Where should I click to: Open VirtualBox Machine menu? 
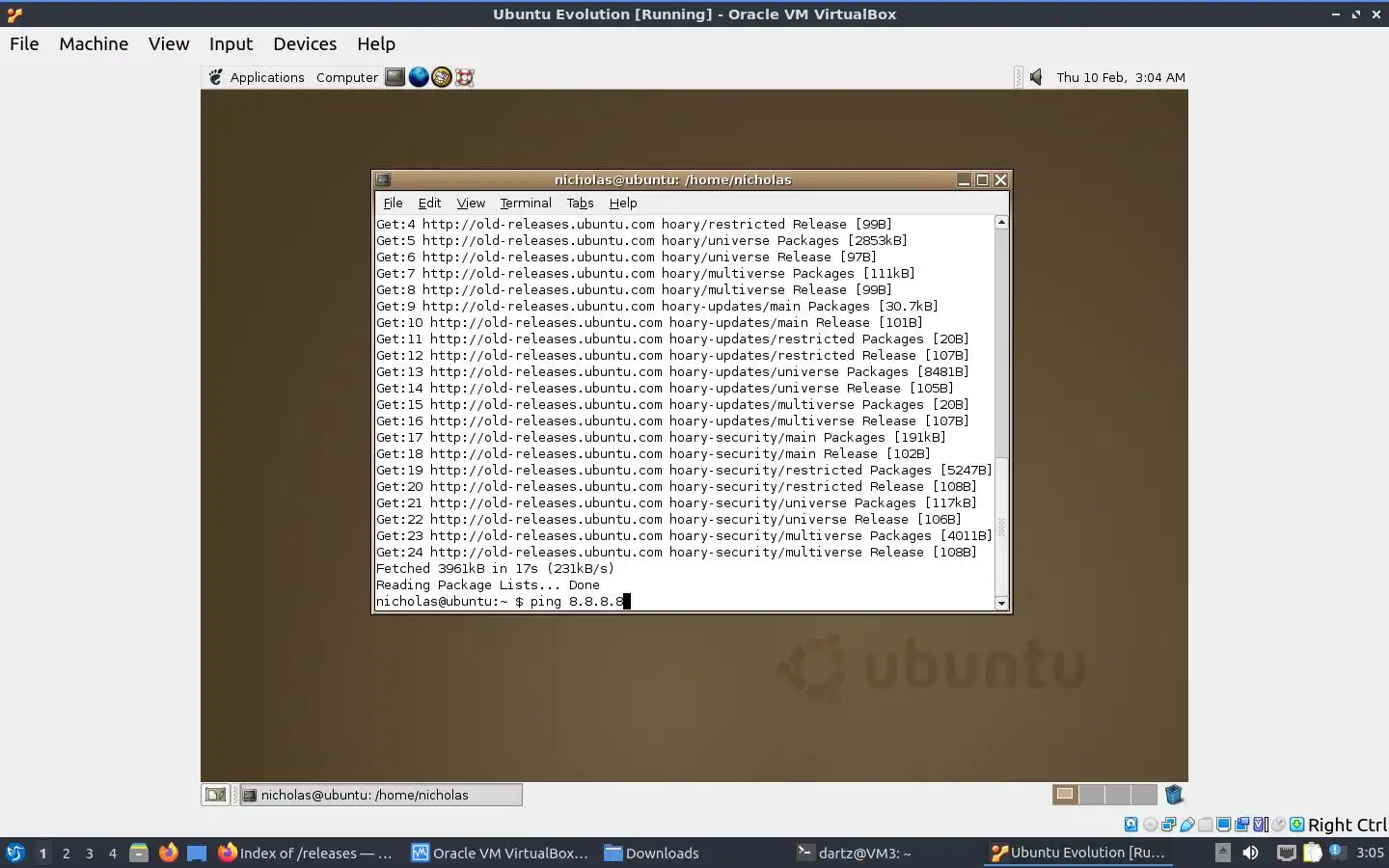pos(94,43)
